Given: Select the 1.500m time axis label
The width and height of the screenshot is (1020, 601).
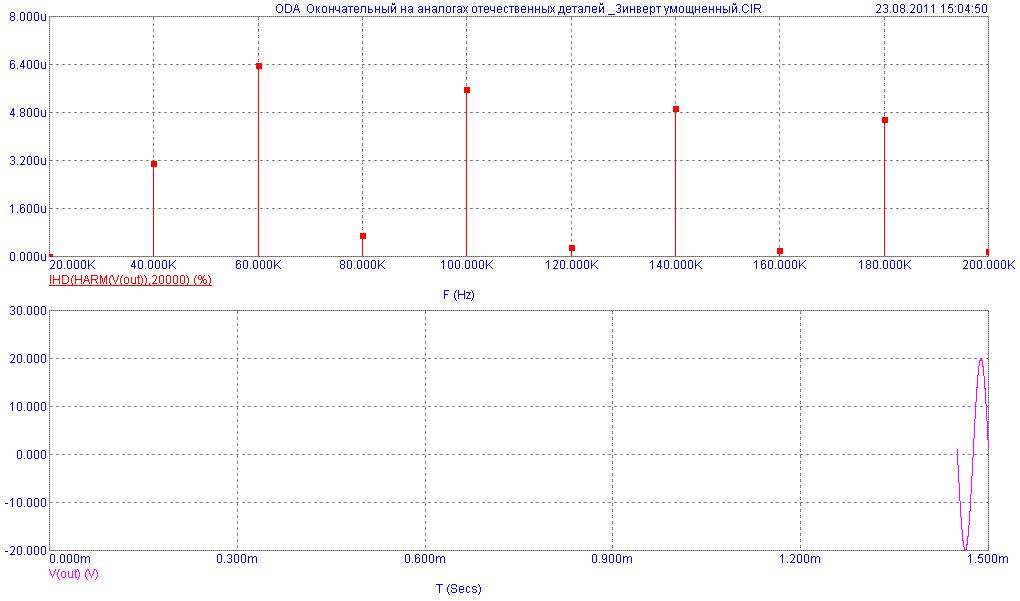Looking at the screenshot, I should pos(988,559).
